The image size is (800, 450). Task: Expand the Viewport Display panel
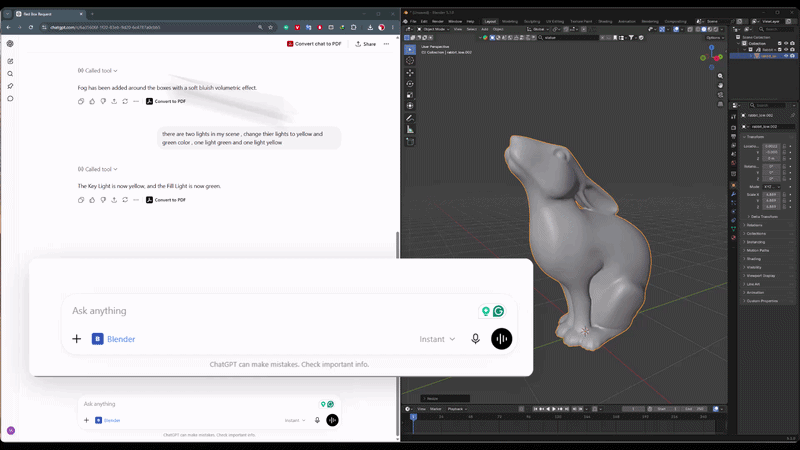click(x=760, y=276)
